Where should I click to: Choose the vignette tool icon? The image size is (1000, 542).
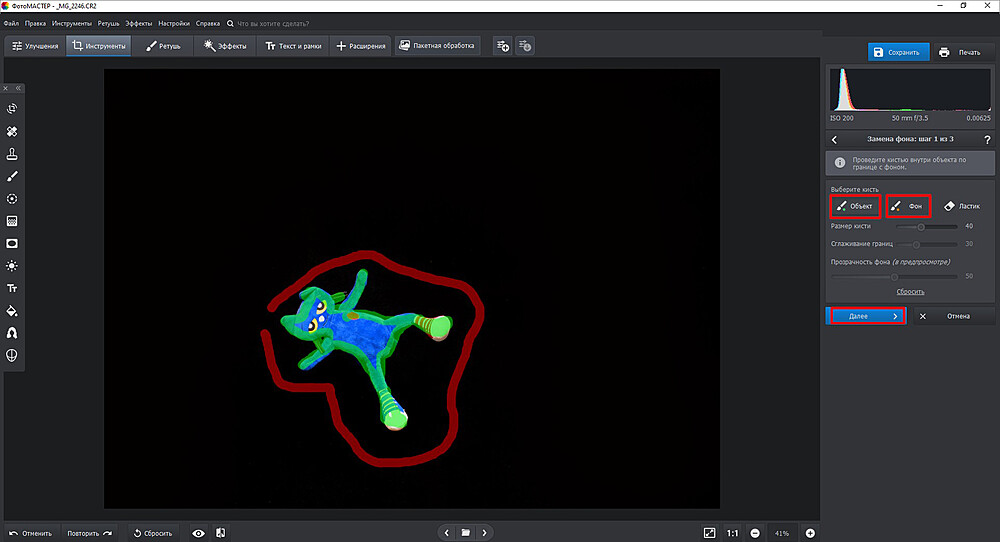pyautogui.click(x=12, y=243)
